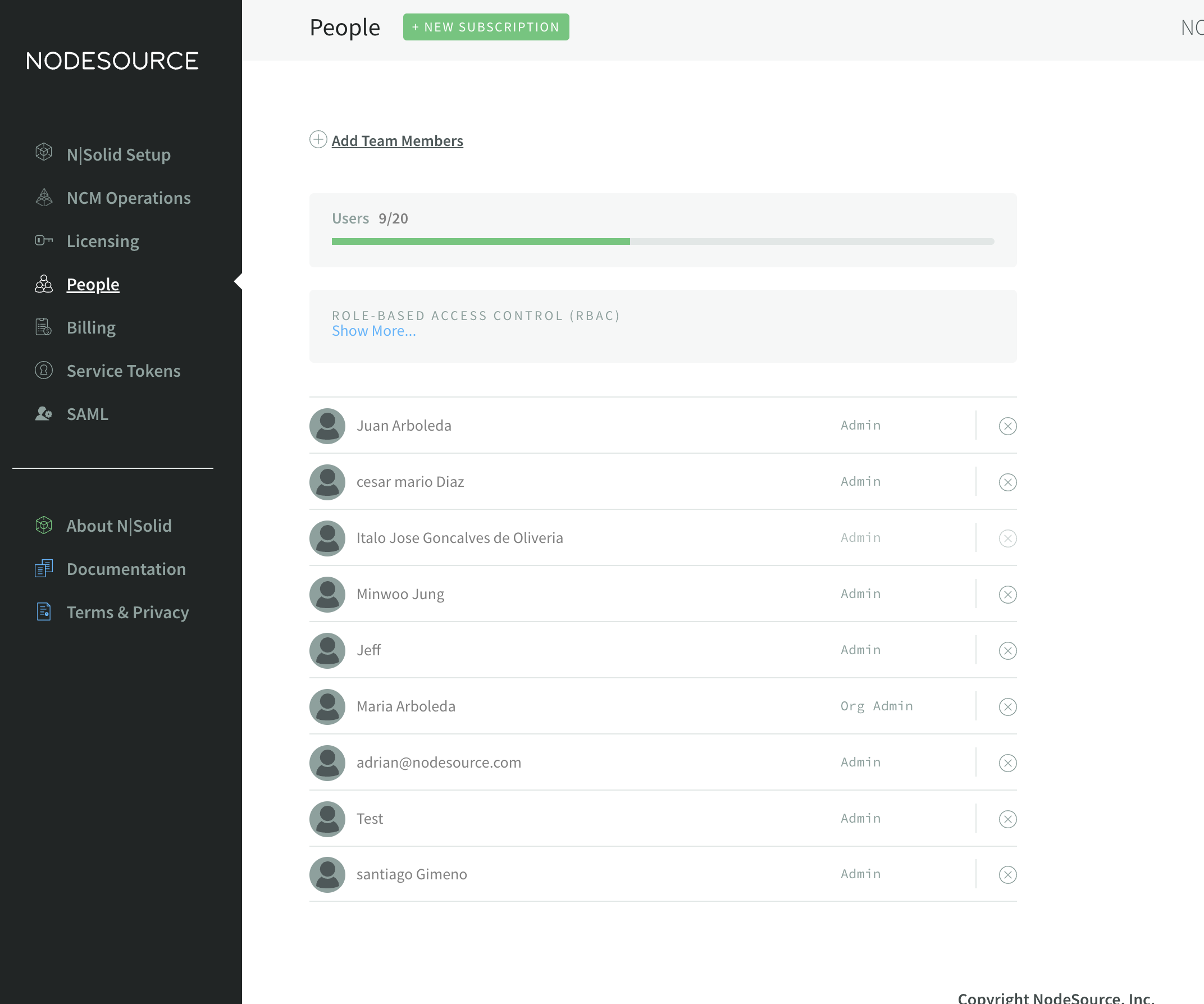Click the Add Team Members link

pyautogui.click(x=396, y=141)
